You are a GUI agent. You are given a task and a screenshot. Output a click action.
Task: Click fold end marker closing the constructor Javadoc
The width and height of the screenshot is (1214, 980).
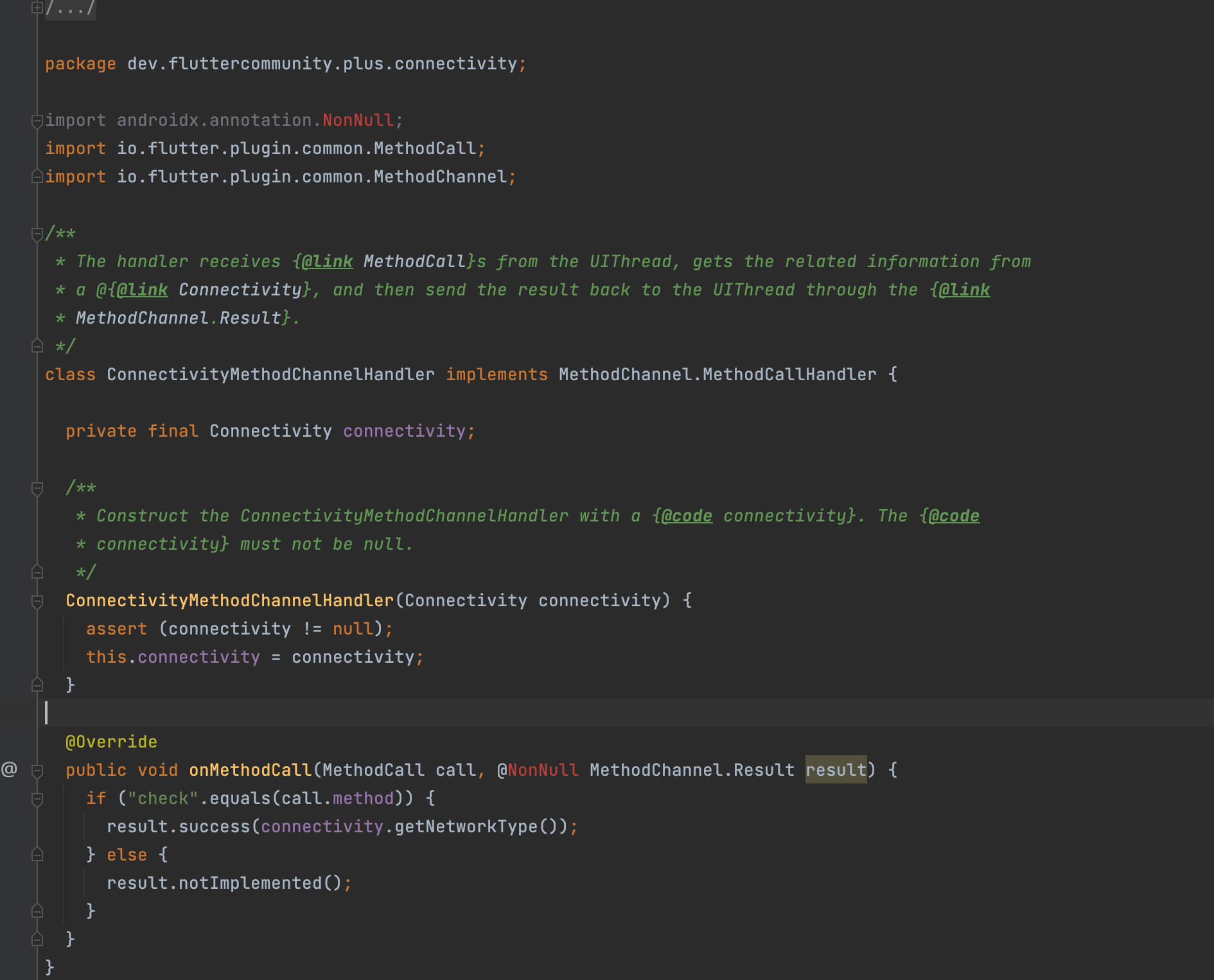point(37,572)
